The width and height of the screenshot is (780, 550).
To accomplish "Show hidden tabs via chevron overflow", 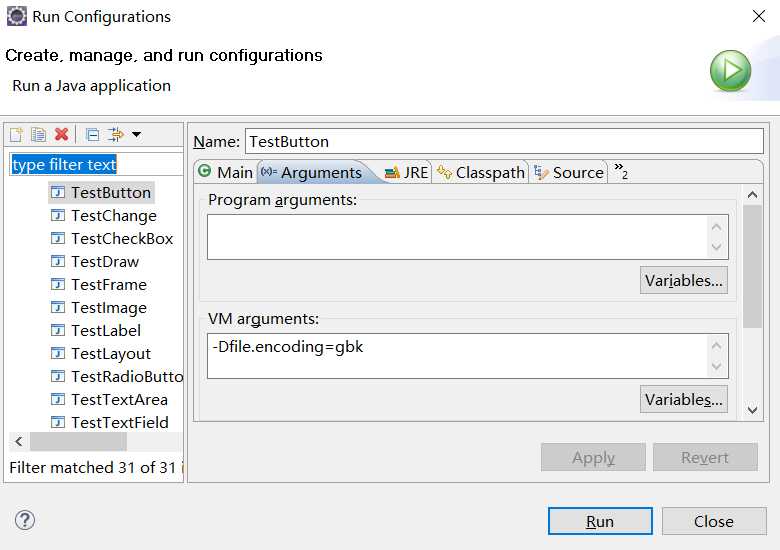I will tap(620, 171).
